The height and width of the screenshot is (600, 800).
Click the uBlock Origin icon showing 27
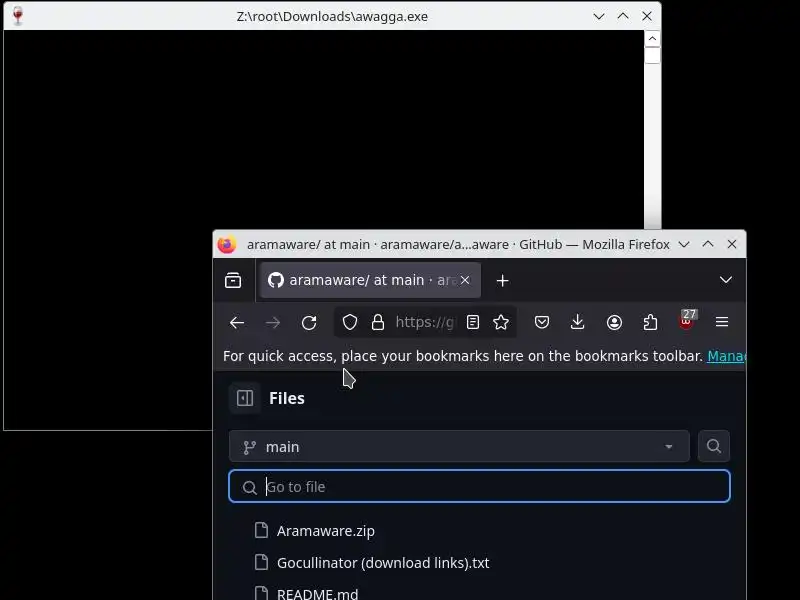[x=687, y=320]
